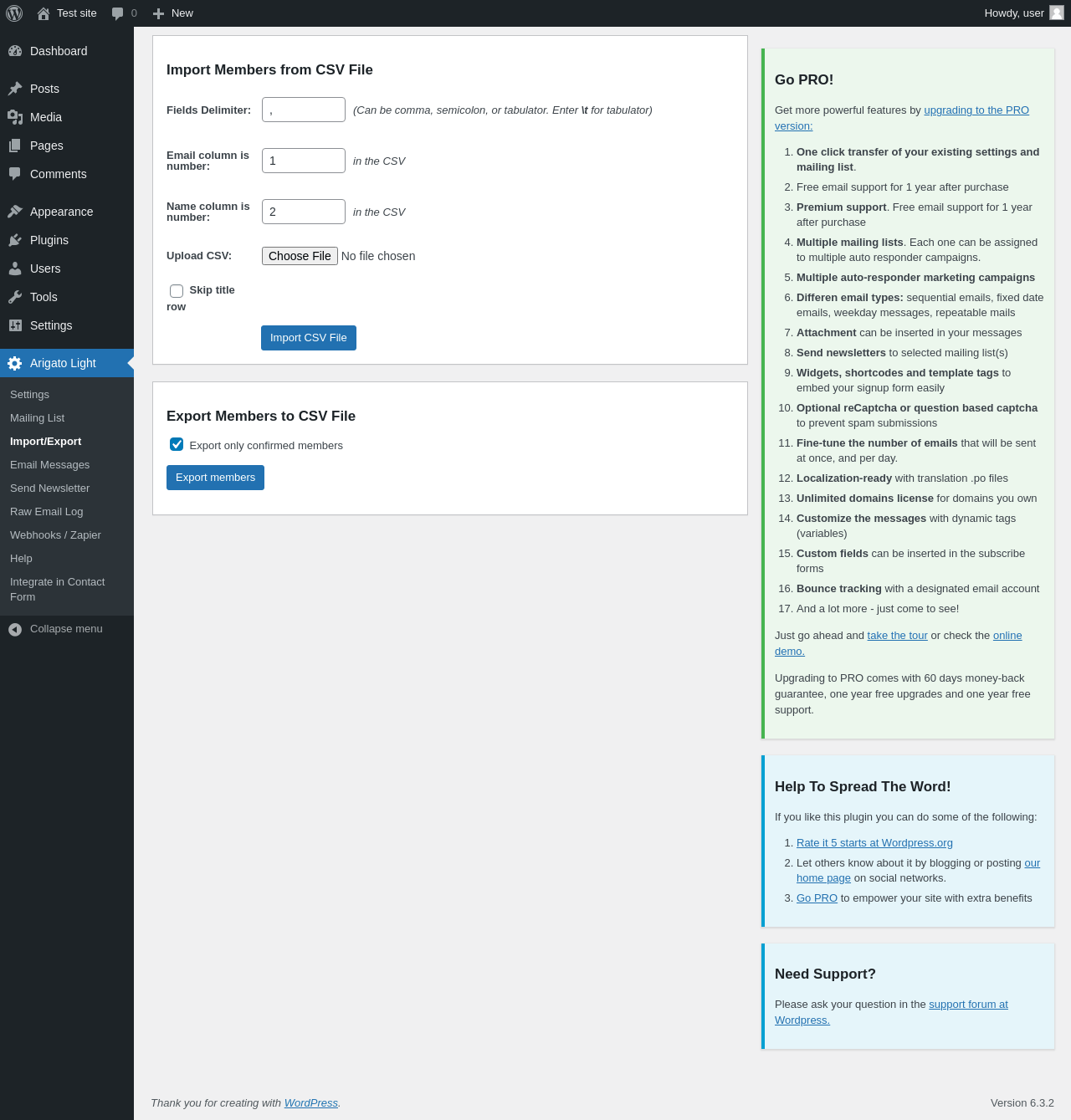Click the Version 6.3.2 footer text
This screenshot has width=1071, height=1120.
tap(1022, 1103)
